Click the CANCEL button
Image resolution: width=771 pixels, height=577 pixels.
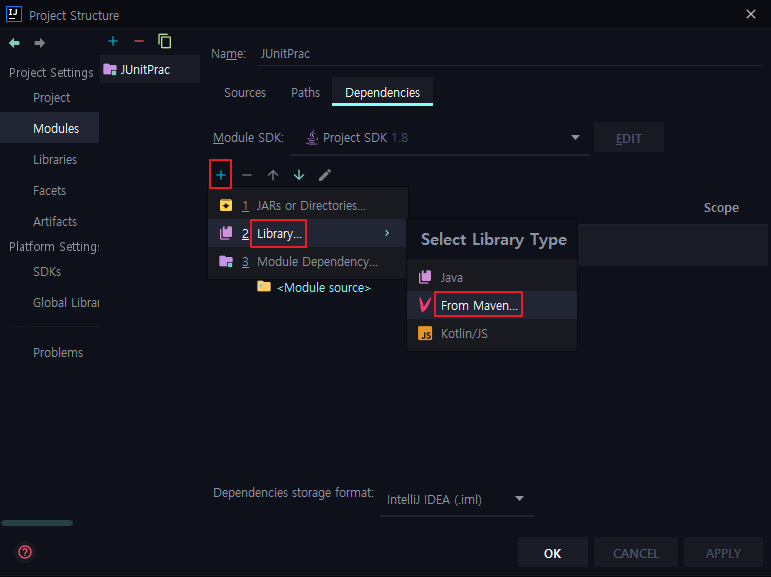[636, 553]
